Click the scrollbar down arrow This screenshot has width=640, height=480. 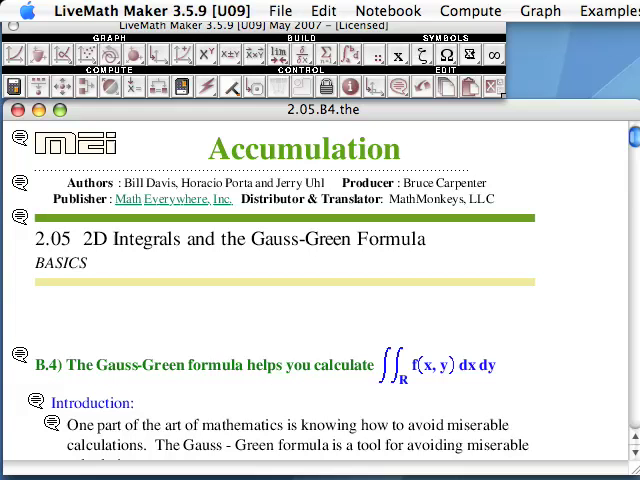pyautogui.click(x=634, y=452)
